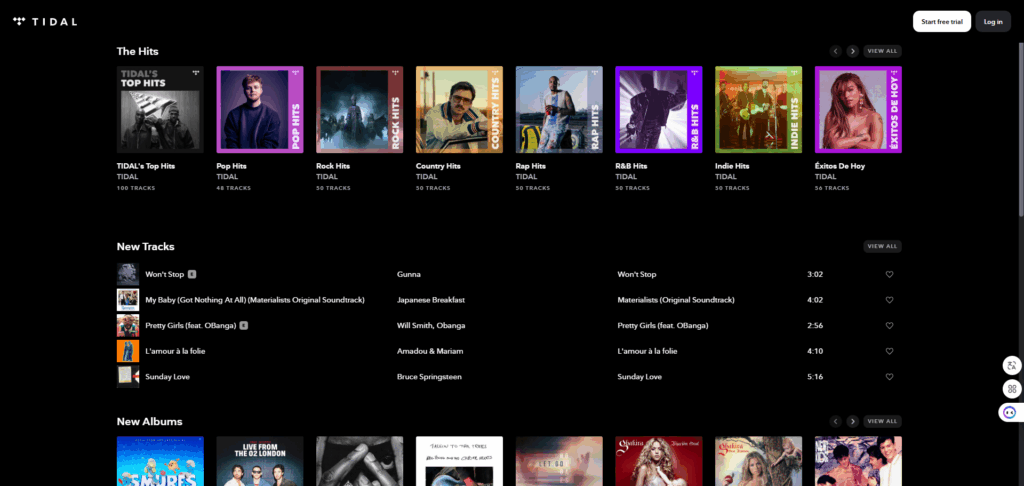Favorite the track My Baby (Got Nothing At All)

[x=889, y=300]
